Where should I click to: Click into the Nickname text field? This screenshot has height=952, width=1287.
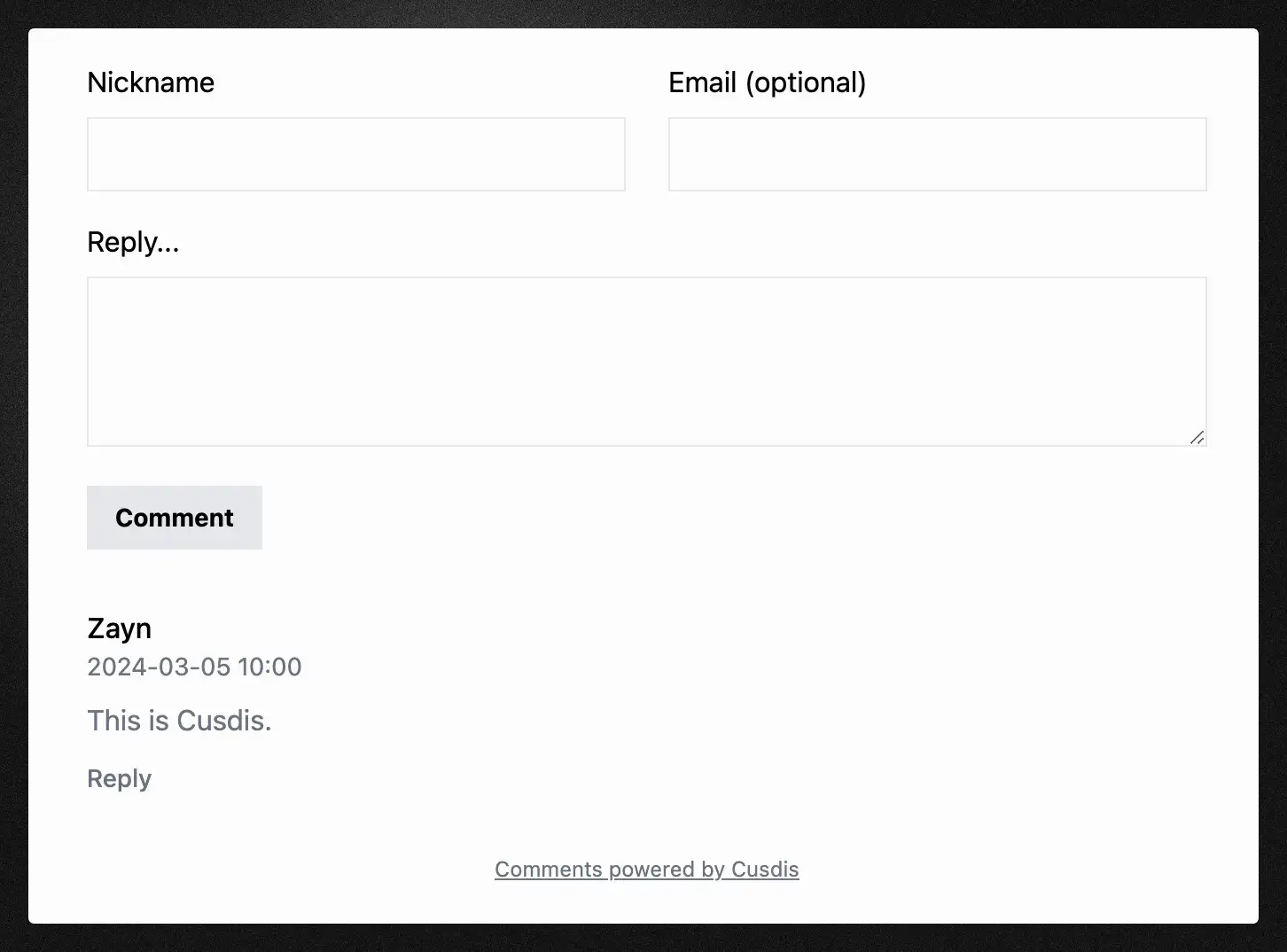(x=355, y=154)
